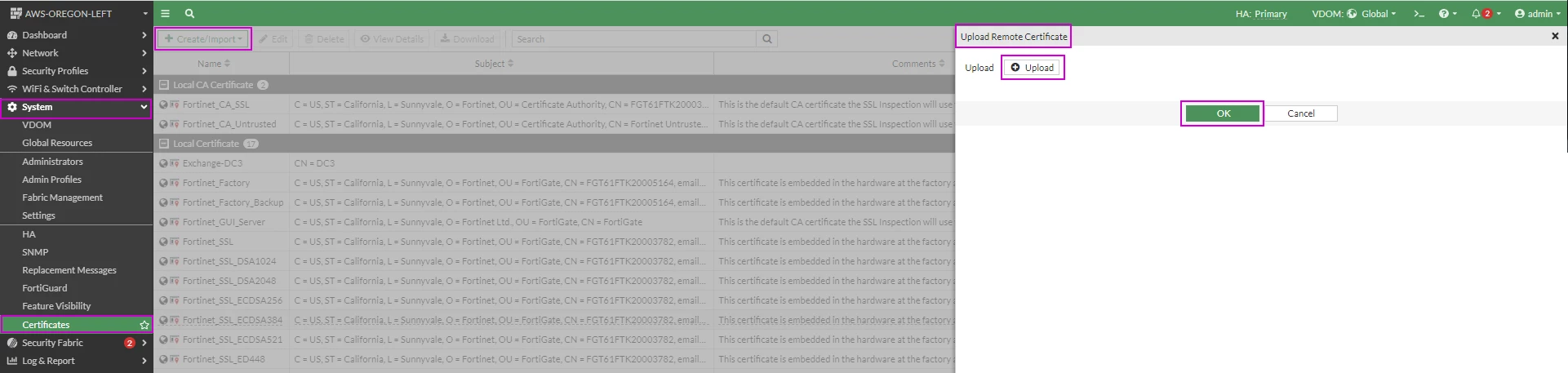
Task: Open the FortiGuard page
Action: point(77,288)
